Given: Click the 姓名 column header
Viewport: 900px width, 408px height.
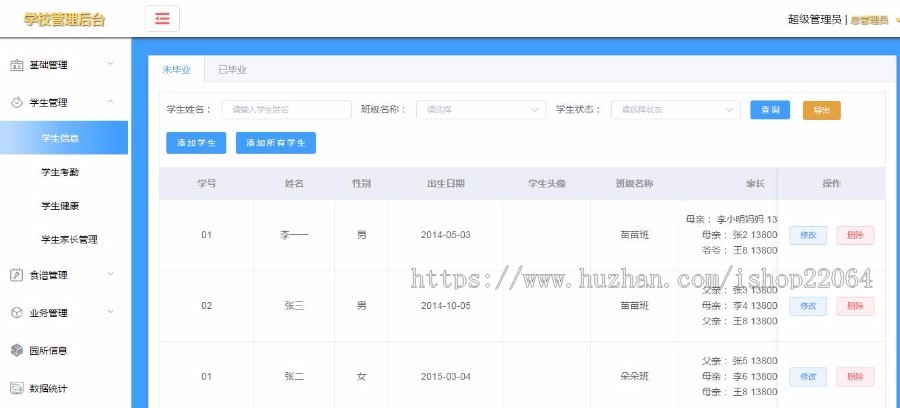Looking at the screenshot, I should 294,184.
